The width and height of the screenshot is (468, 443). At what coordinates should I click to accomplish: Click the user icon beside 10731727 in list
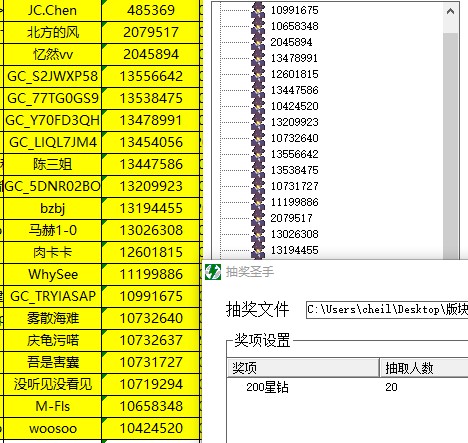pyautogui.click(x=258, y=186)
